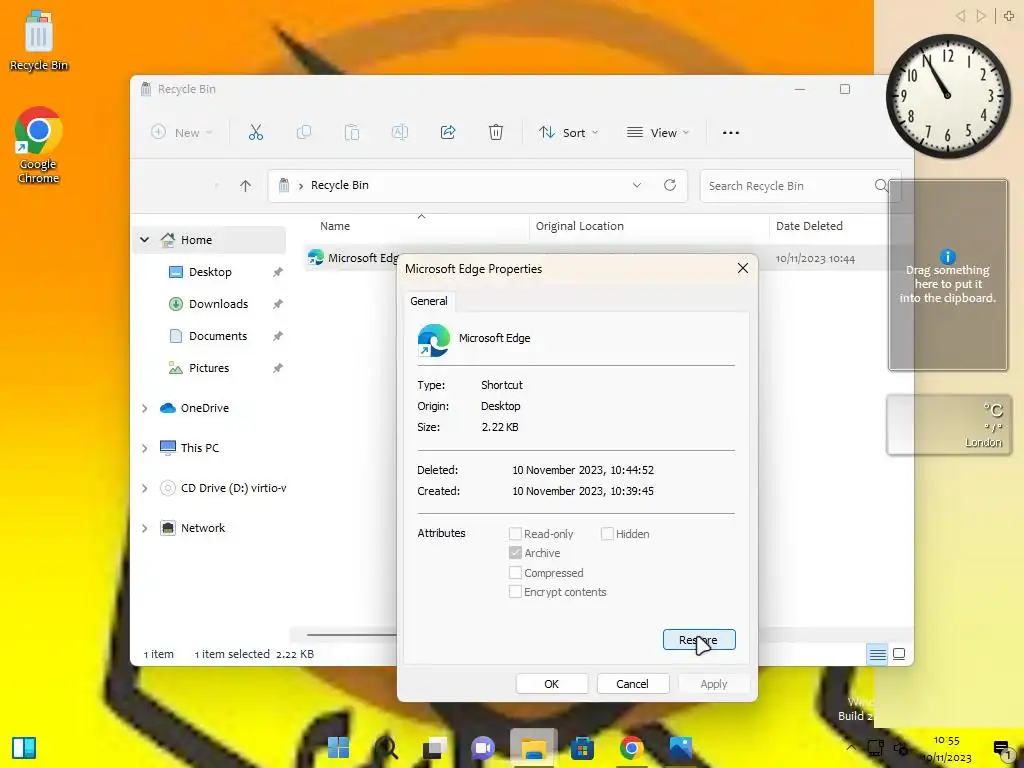This screenshot has height=768, width=1024.
Task: Open the Sort dropdown menu
Action: (x=568, y=133)
